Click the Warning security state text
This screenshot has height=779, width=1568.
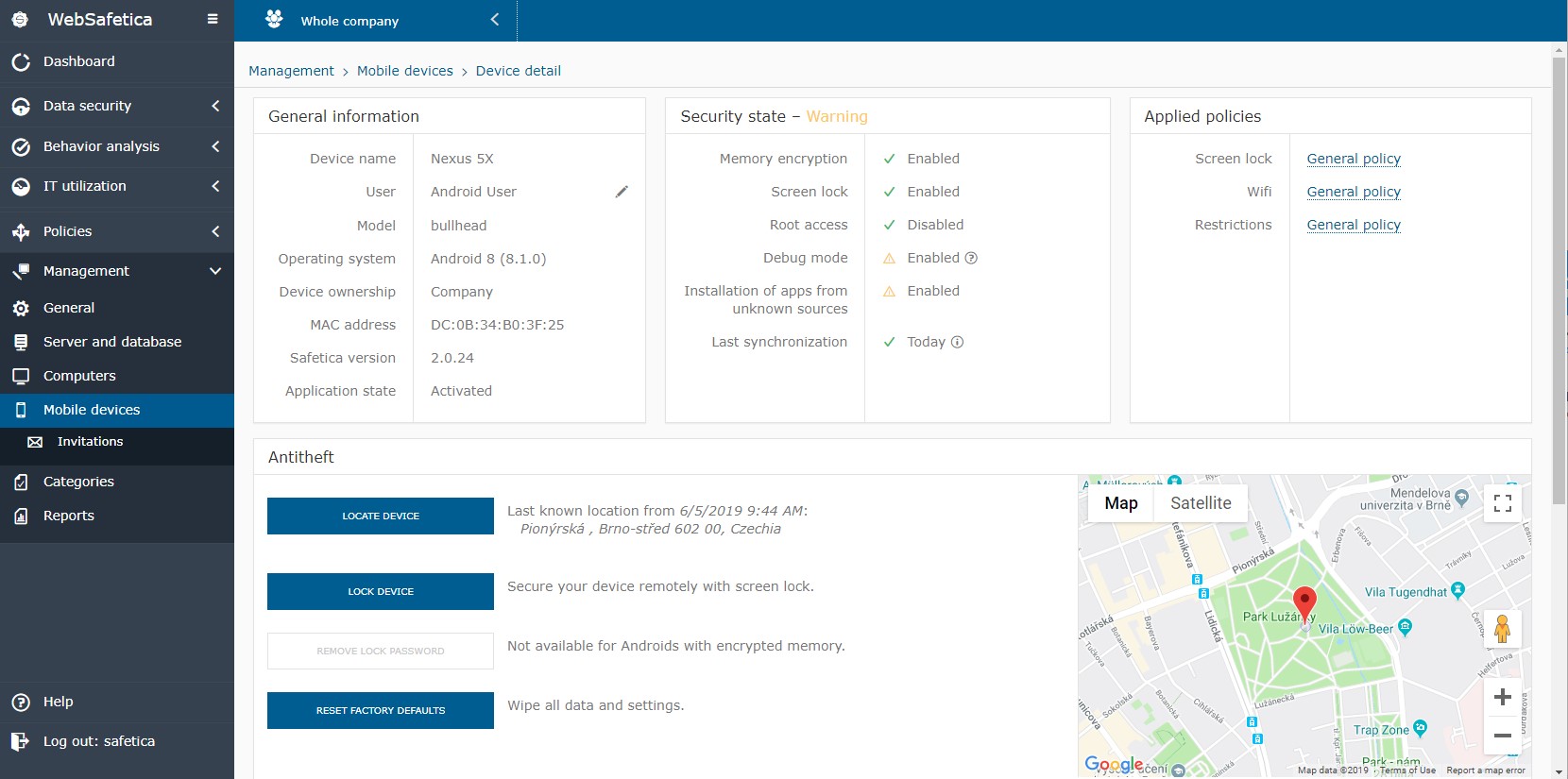(x=837, y=116)
